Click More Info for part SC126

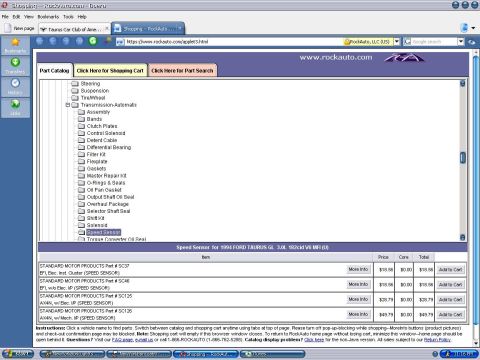coord(358,314)
